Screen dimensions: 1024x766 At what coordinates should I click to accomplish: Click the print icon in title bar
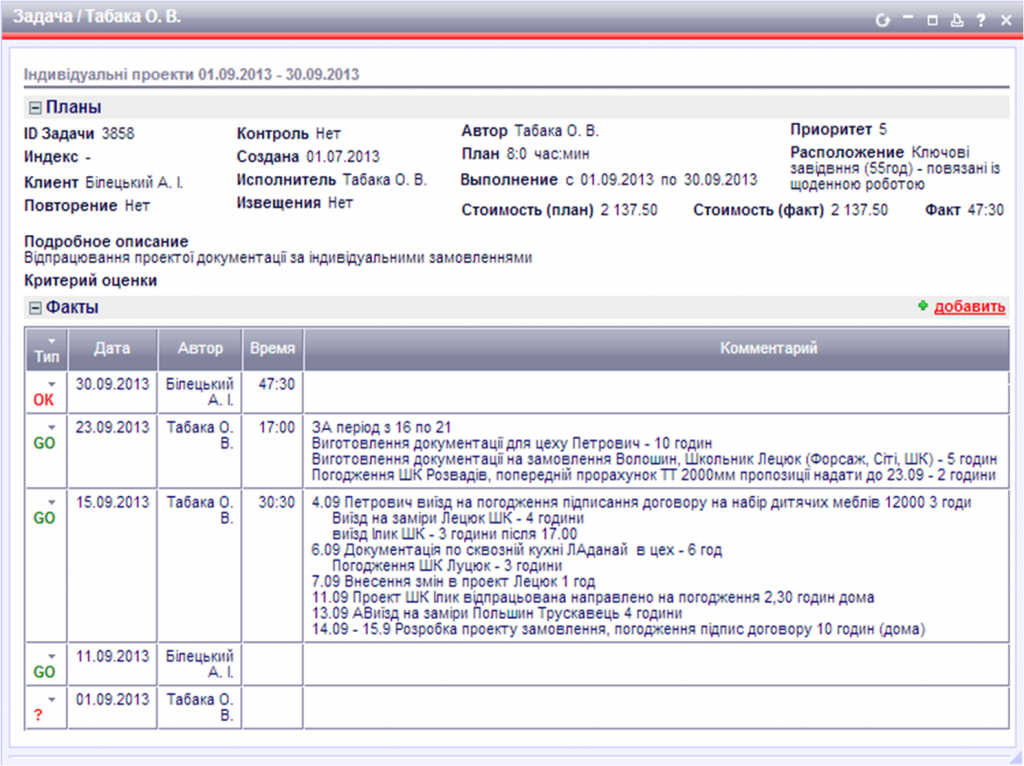pos(957,20)
